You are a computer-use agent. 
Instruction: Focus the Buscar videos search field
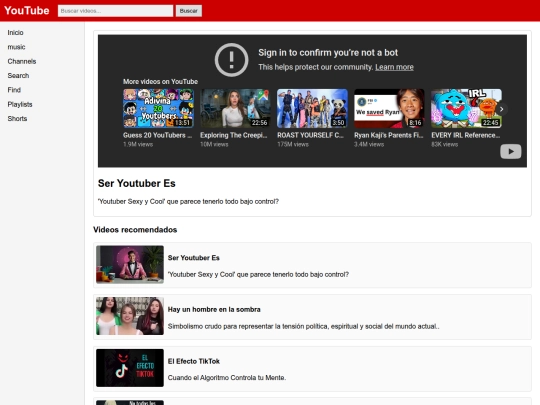point(115,11)
